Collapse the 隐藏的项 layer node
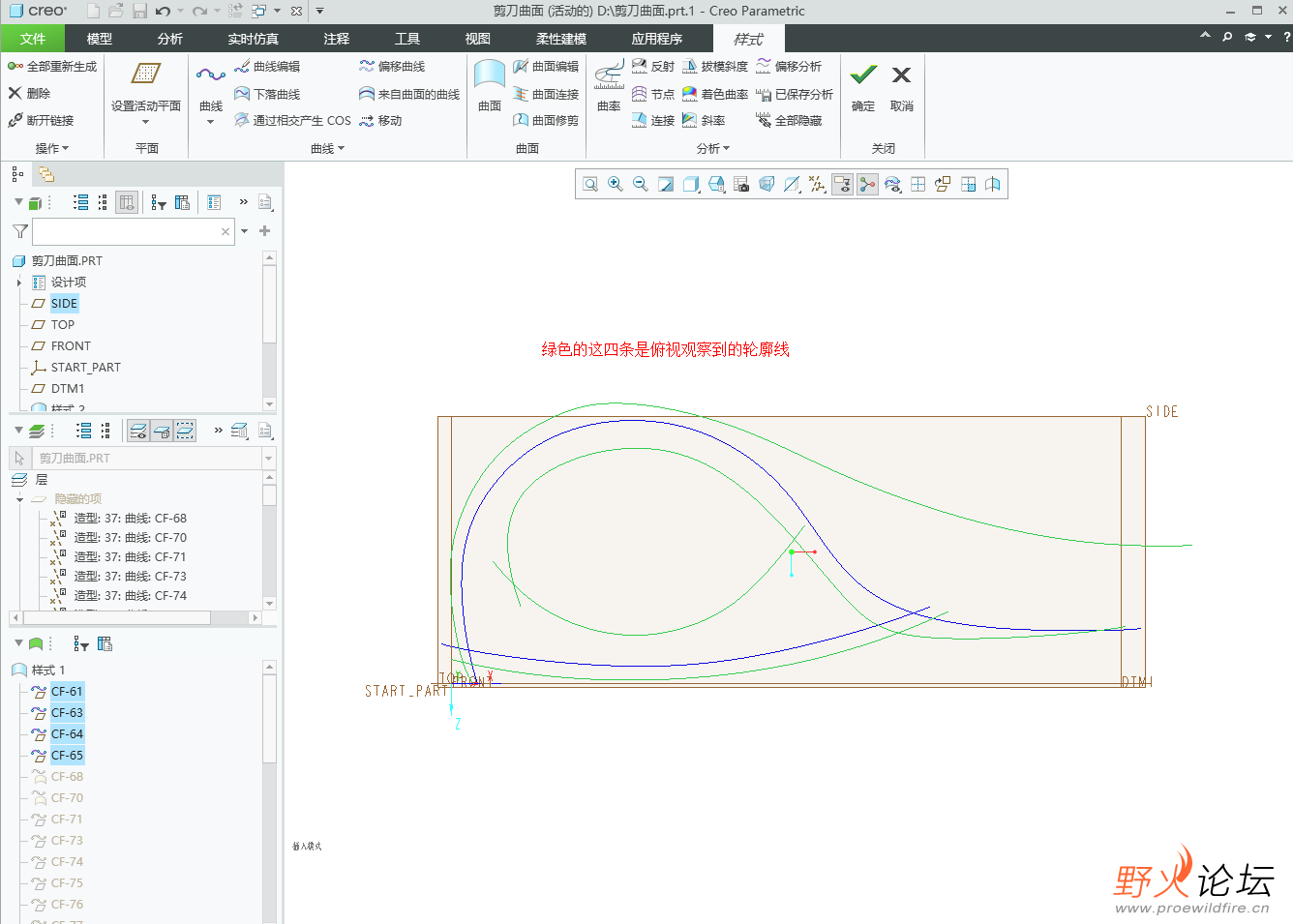 19,499
